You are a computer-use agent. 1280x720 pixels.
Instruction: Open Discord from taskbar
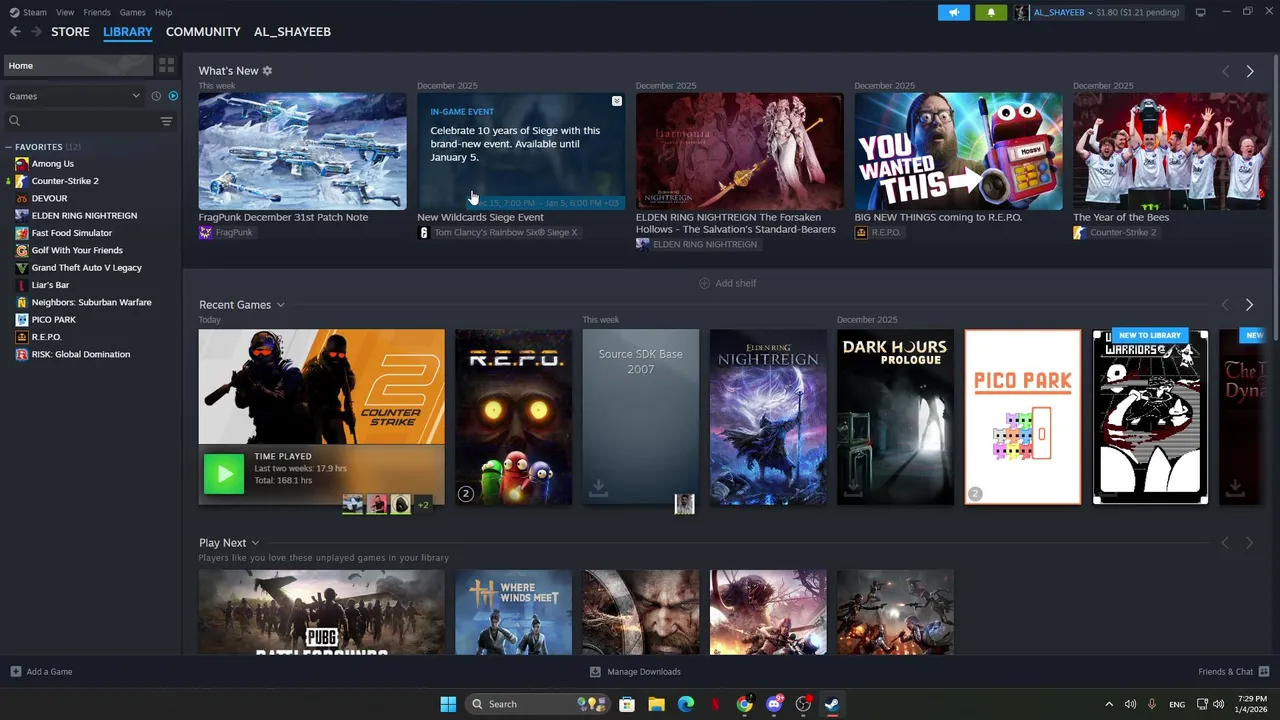tap(774, 704)
